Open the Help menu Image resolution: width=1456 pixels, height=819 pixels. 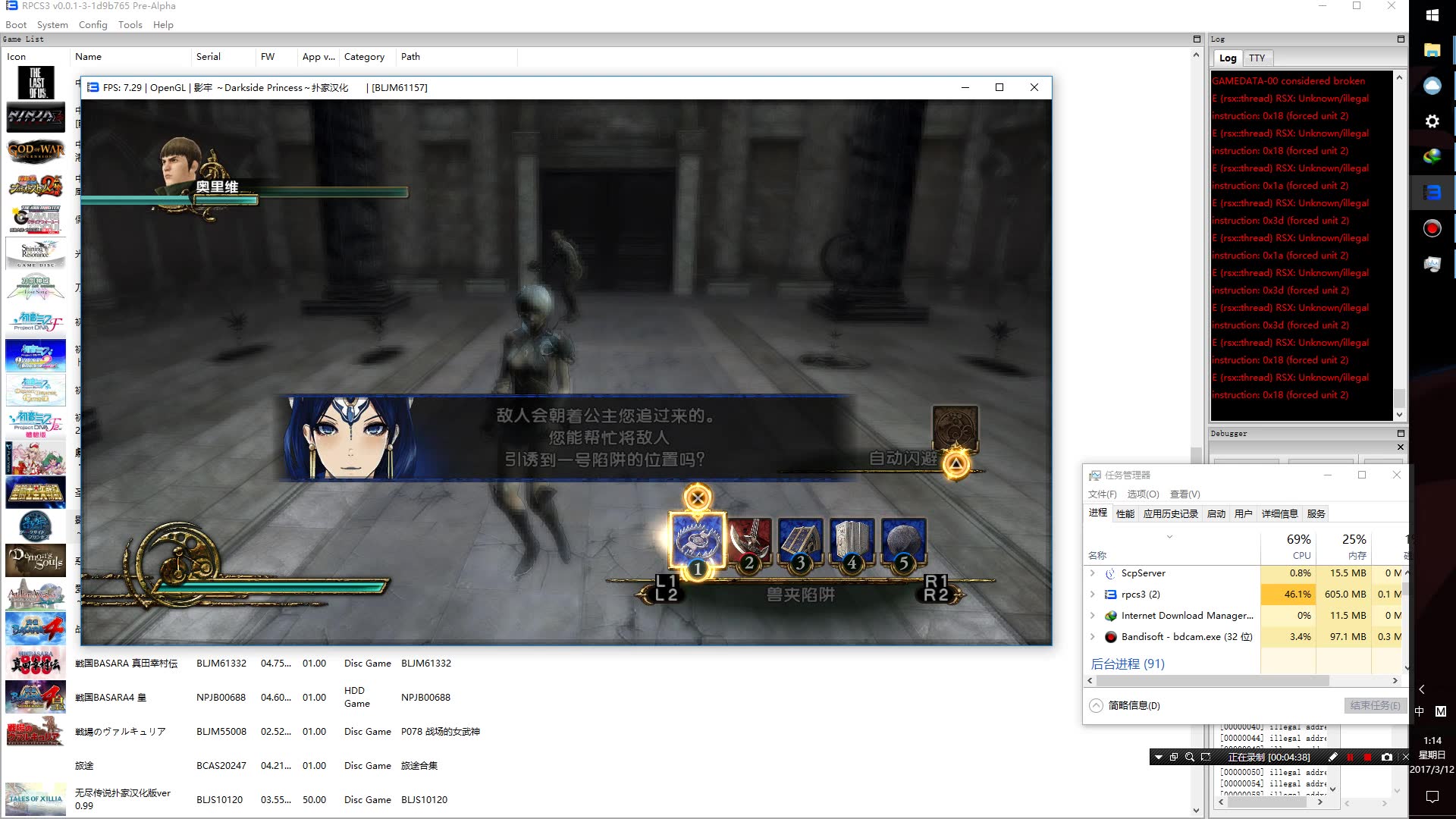pos(163,24)
